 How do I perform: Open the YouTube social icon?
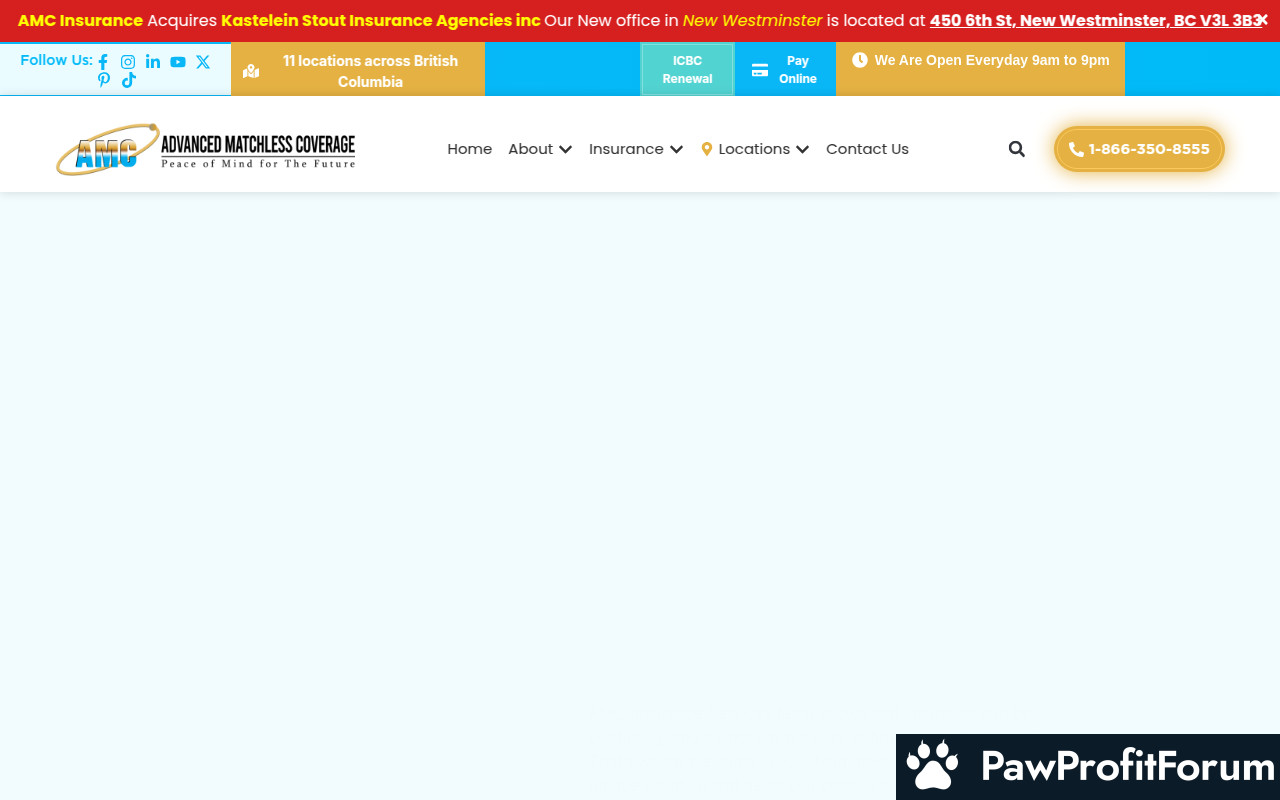click(x=178, y=62)
